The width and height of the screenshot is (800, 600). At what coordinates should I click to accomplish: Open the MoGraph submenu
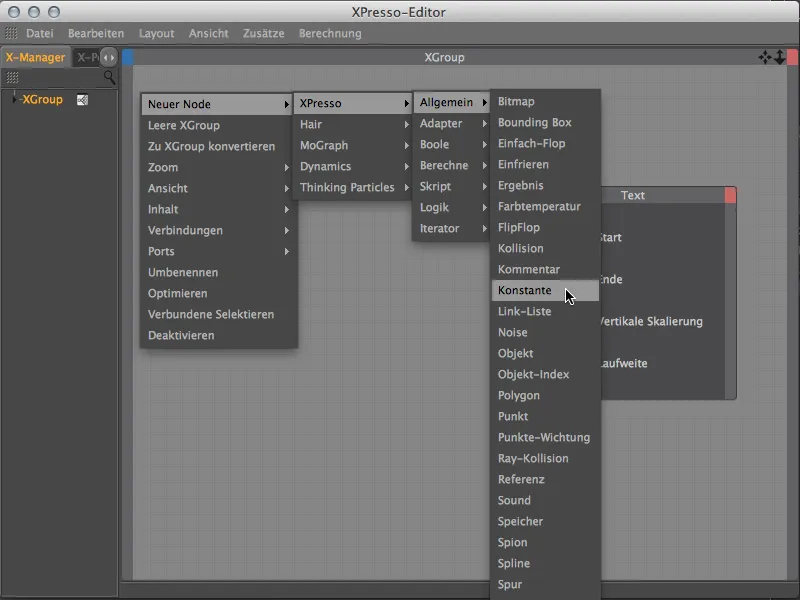pos(353,145)
